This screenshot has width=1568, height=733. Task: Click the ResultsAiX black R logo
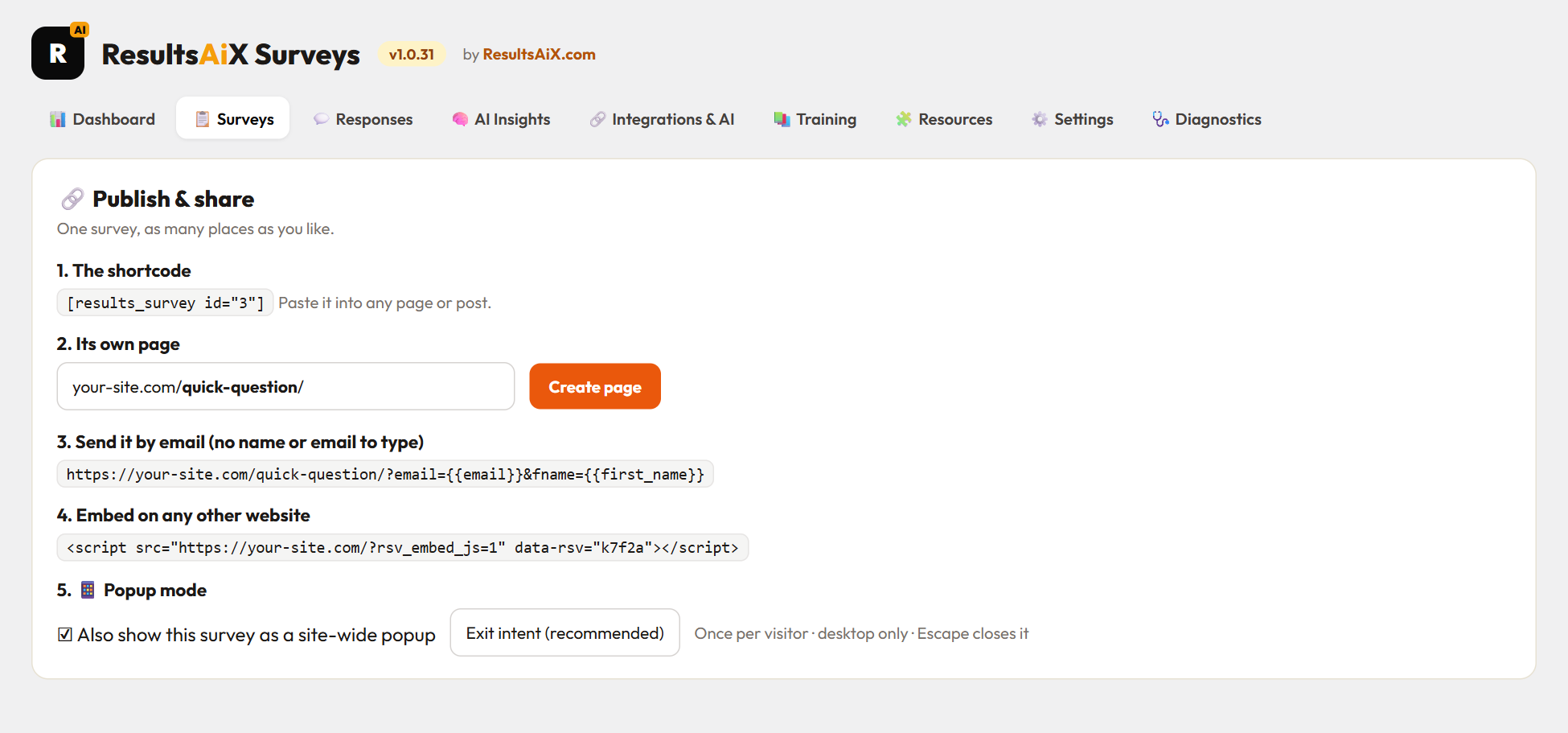[x=58, y=53]
